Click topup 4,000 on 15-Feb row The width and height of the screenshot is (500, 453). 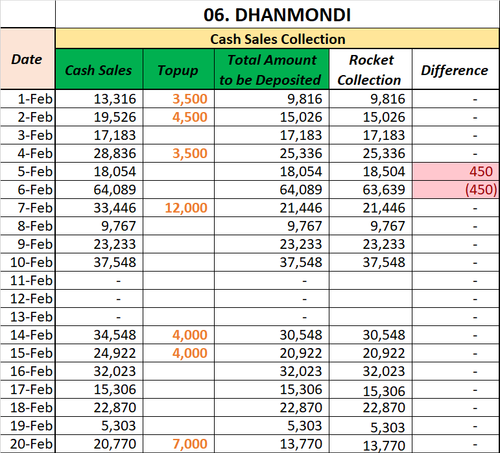(179, 353)
